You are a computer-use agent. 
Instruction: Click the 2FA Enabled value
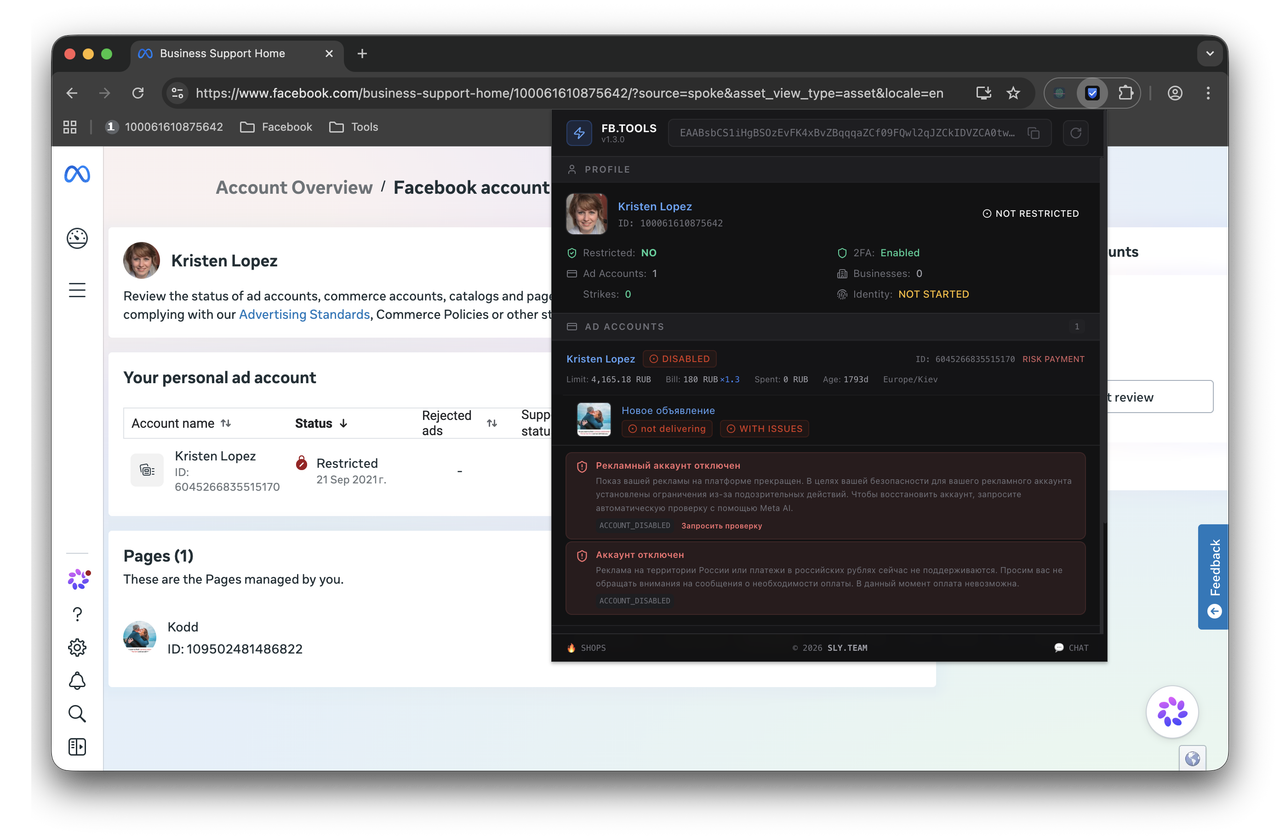pos(900,253)
